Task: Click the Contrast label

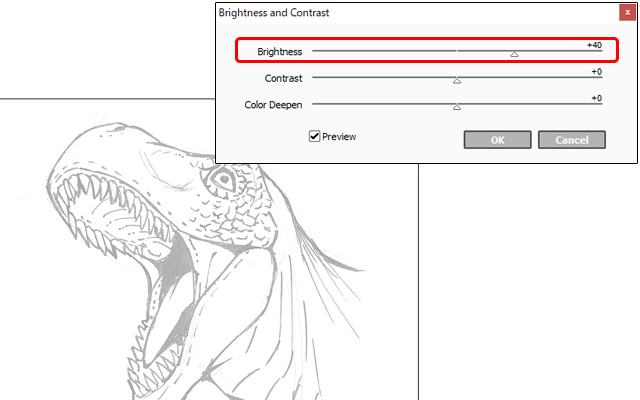Action: point(284,78)
